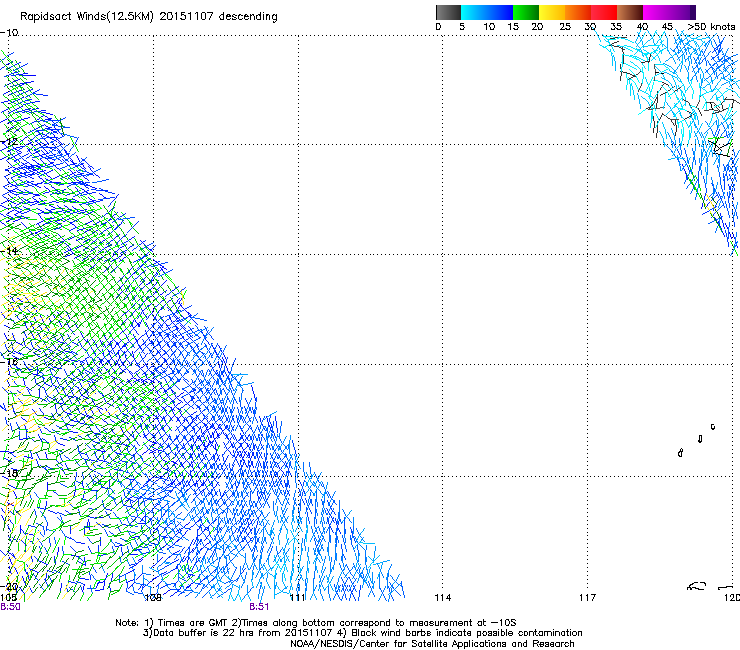Click the gray 0-5 knots color band
Screen dimensions: 740x650
coord(448,12)
